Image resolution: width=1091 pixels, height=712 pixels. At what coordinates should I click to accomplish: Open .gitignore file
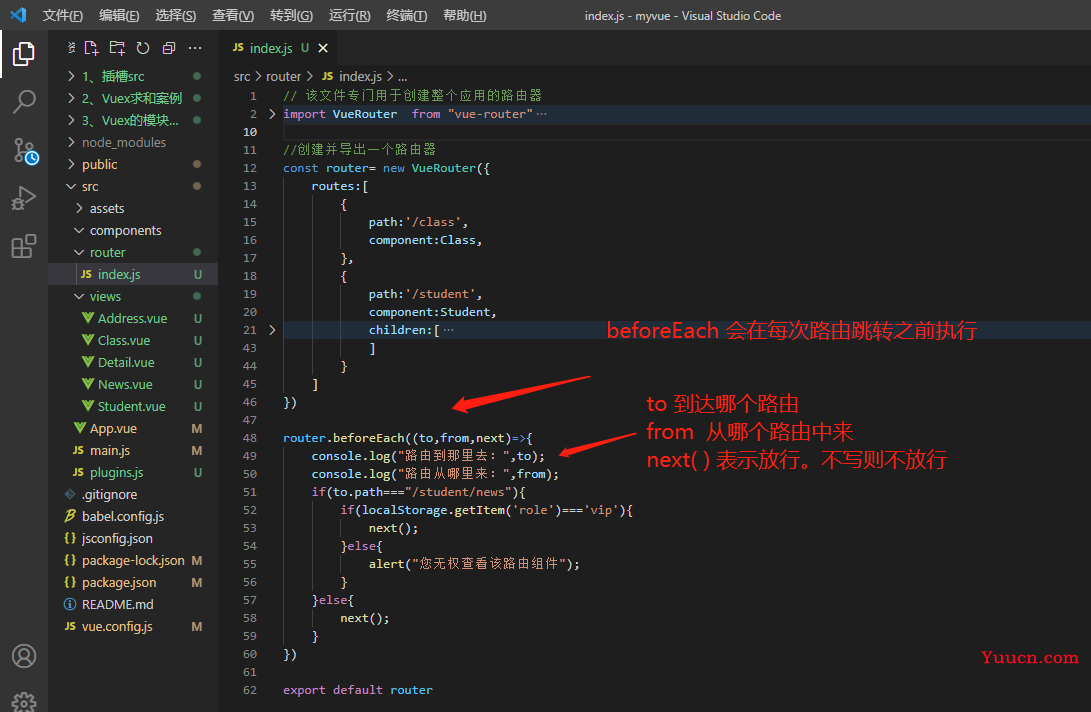(133, 495)
